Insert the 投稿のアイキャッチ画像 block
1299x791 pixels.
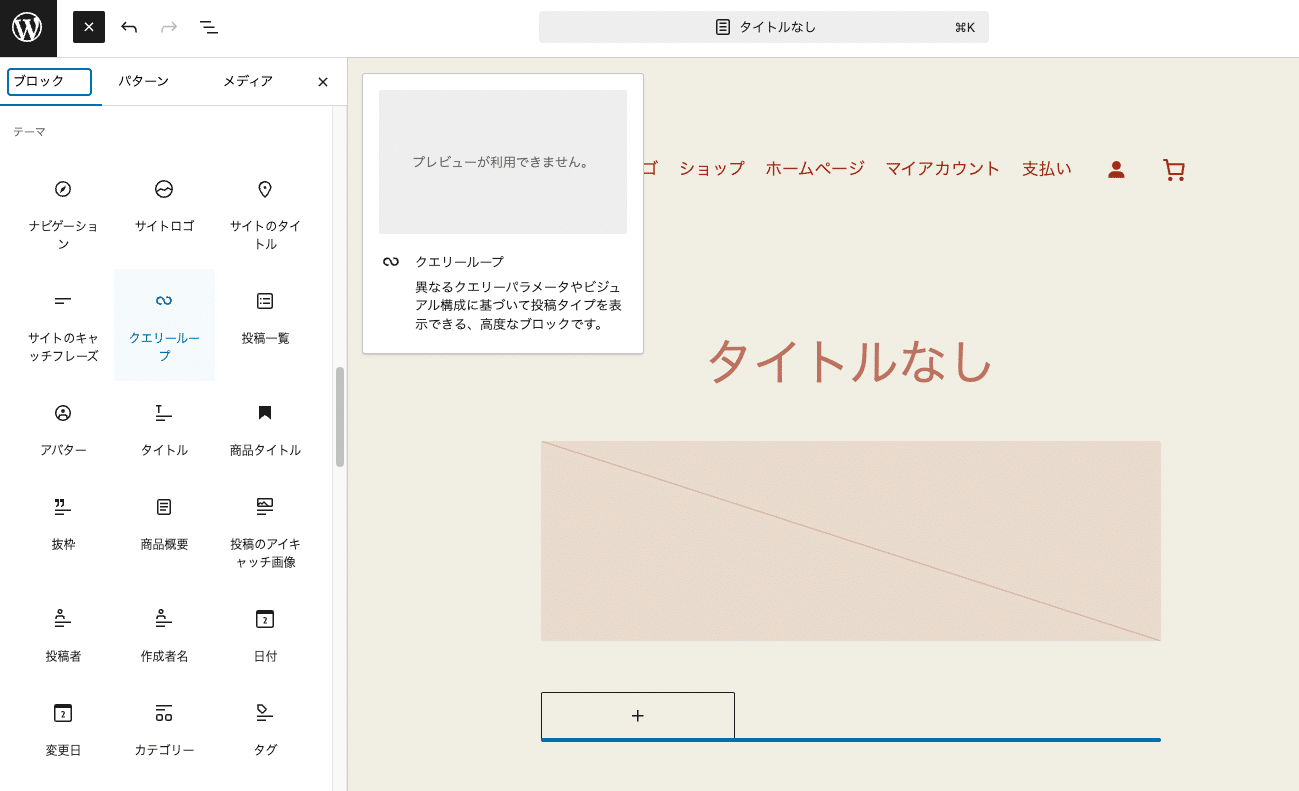tap(264, 530)
